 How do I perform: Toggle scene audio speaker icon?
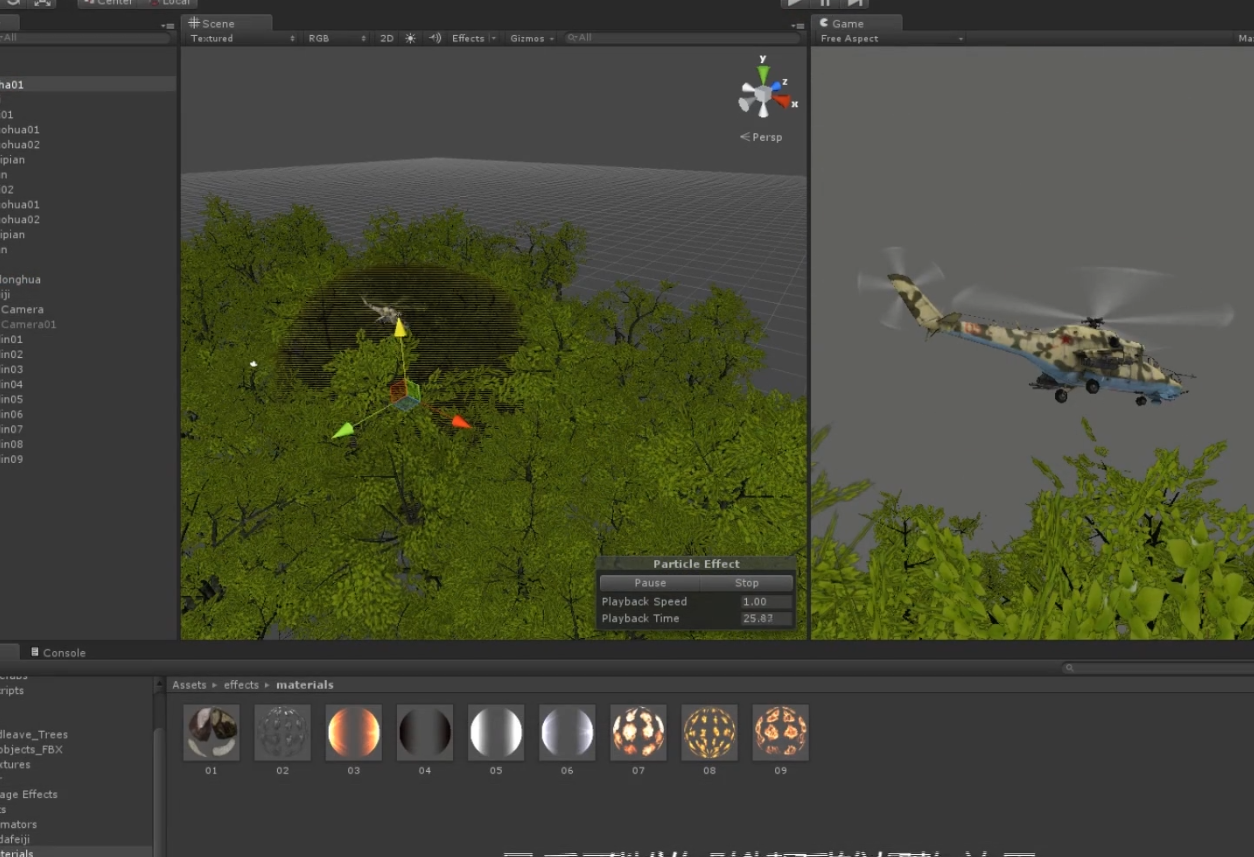[435, 38]
